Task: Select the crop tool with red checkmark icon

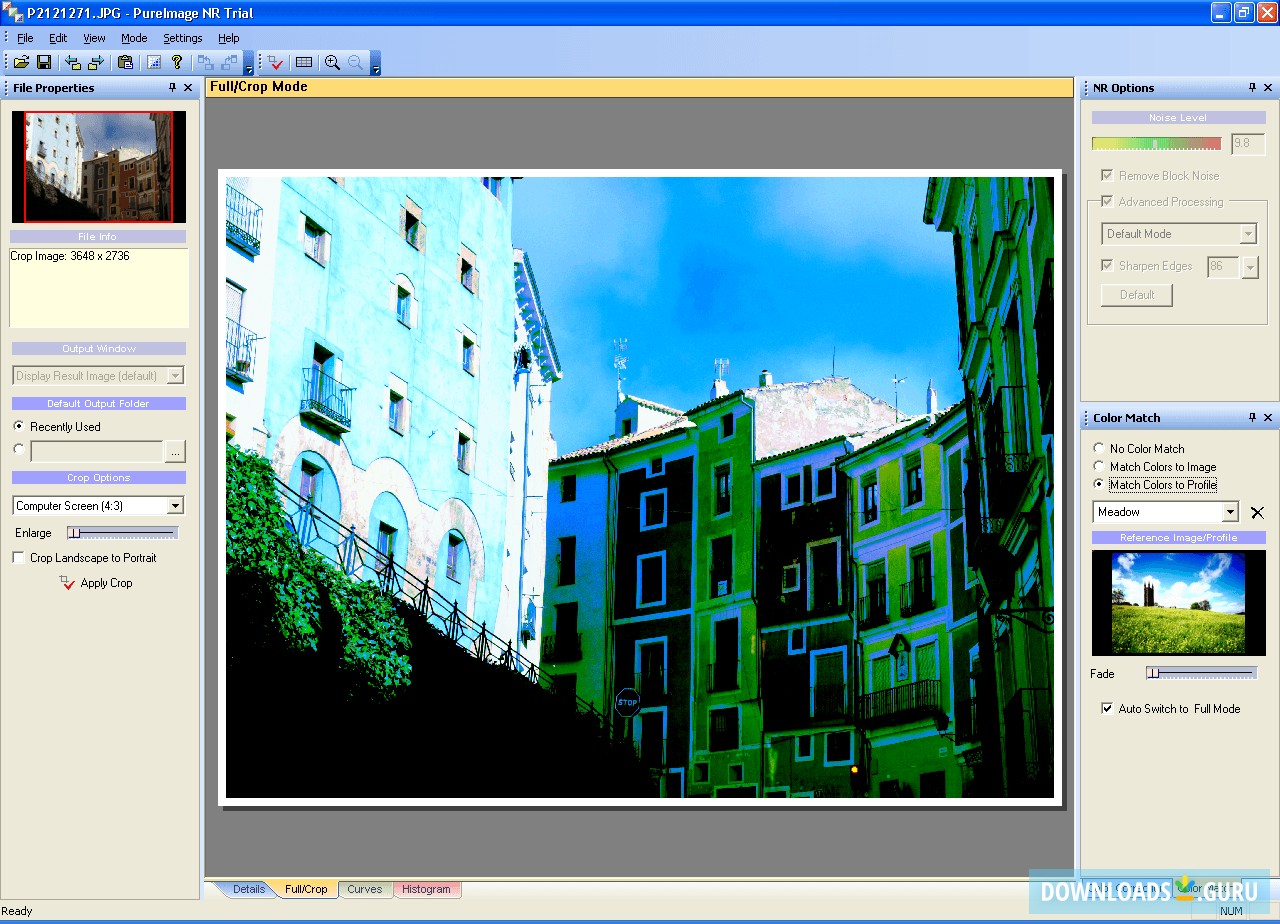Action: click(x=275, y=61)
